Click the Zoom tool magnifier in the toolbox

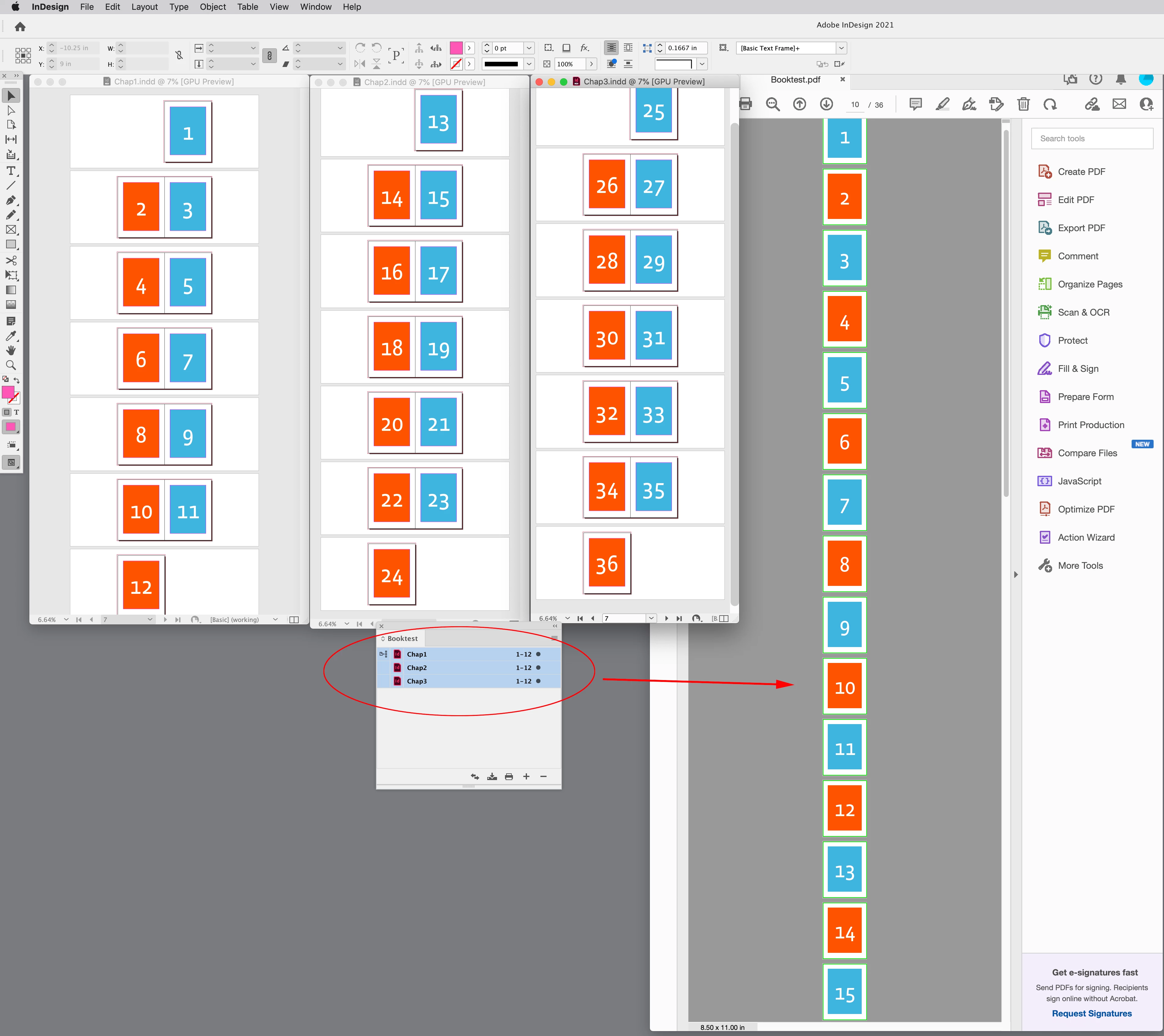coord(11,365)
